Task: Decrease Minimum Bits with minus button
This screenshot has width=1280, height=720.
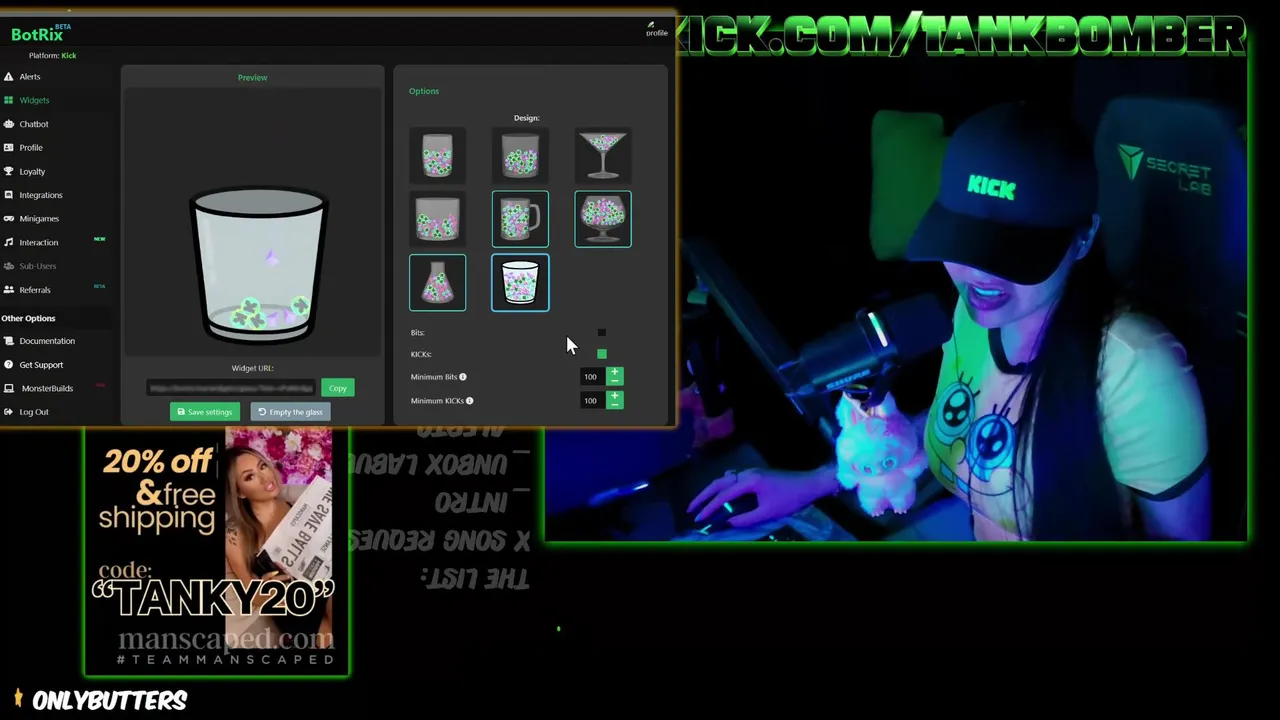Action: 614,381
